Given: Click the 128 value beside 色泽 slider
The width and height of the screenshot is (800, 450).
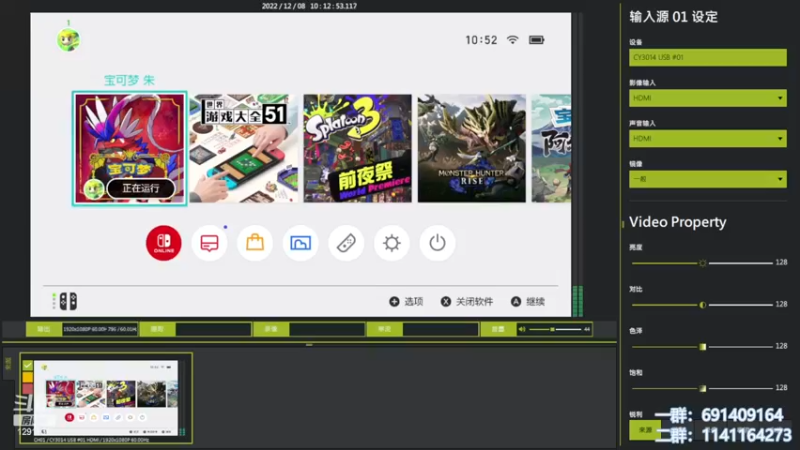Looking at the screenshot, I should tap(781, 346).
